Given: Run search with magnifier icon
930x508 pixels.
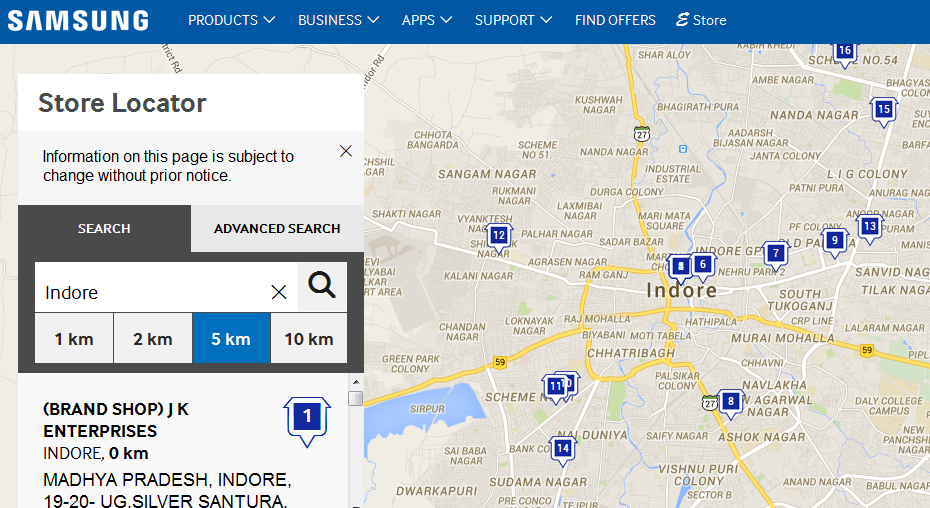Looking at the screenshot, I should tap(322, 287).
